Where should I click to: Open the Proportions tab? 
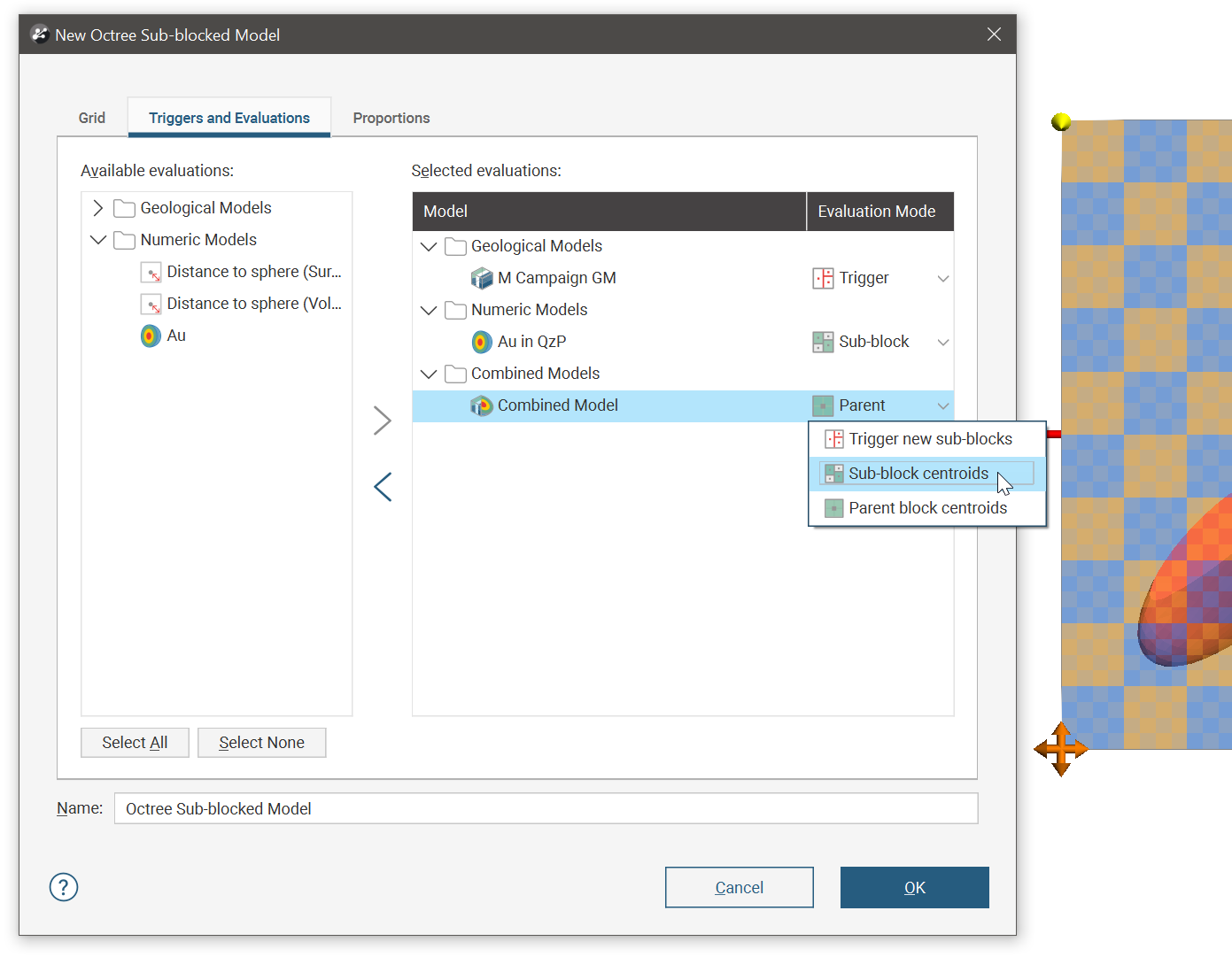pyautogui.click(x=391, y=118)
